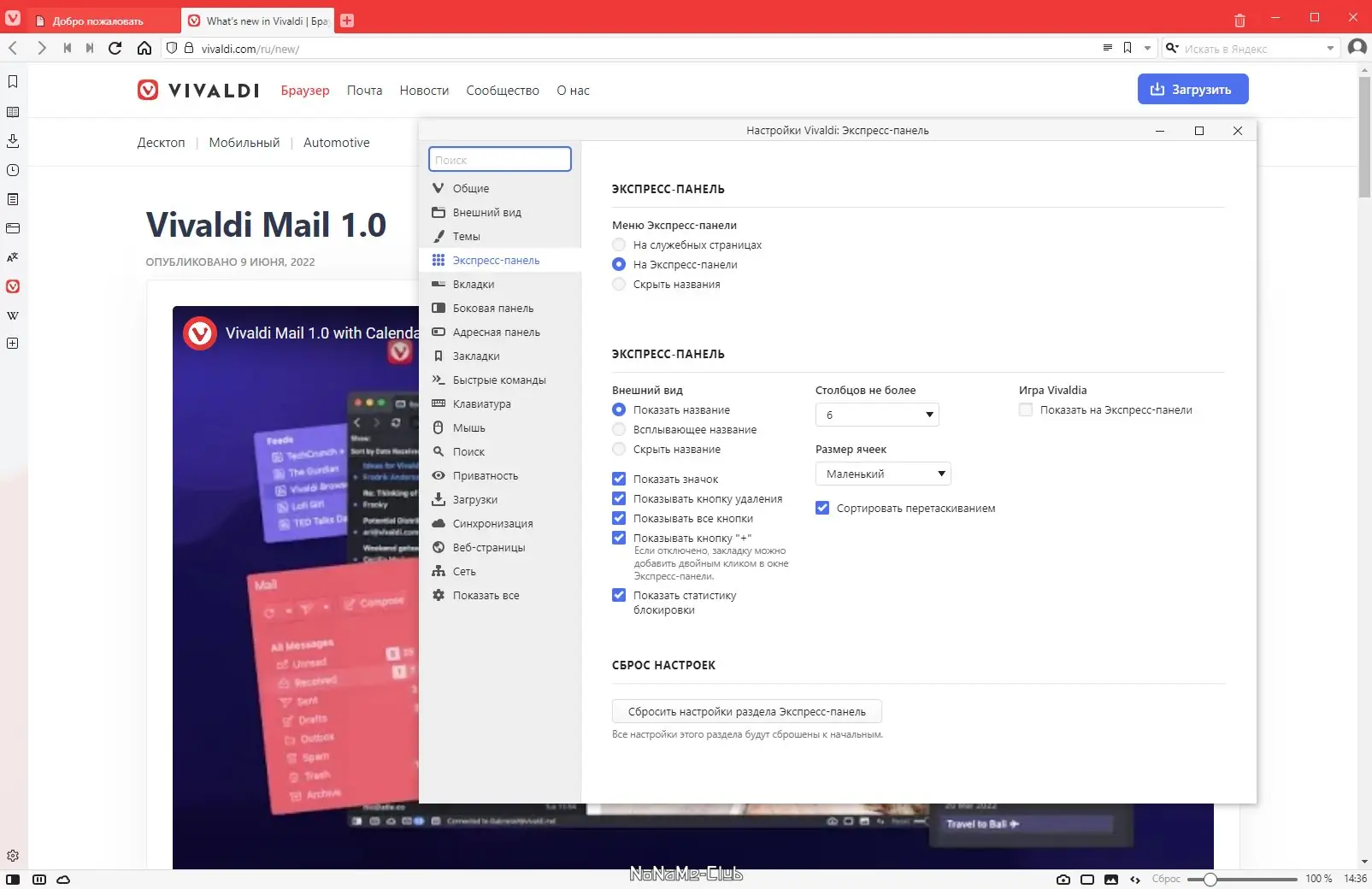This screenshot has height=889, width=1372.
Task: Open the Windows side panel
Action: pyautogui.click(x=13, y=228)
